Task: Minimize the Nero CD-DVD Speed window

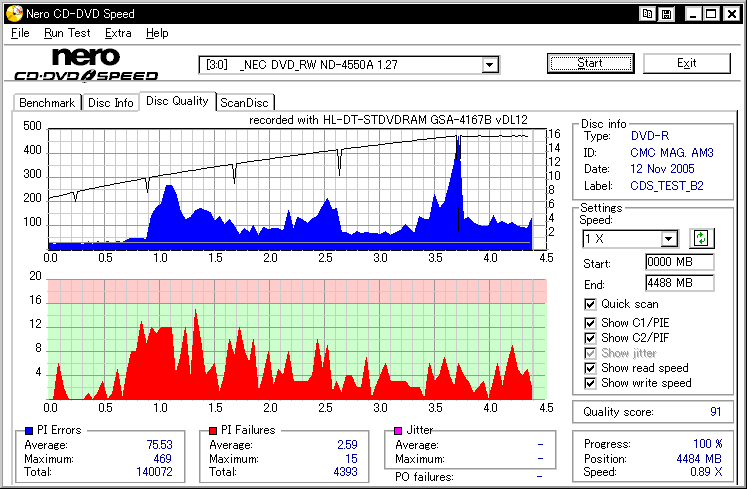Action: (693, 14)
